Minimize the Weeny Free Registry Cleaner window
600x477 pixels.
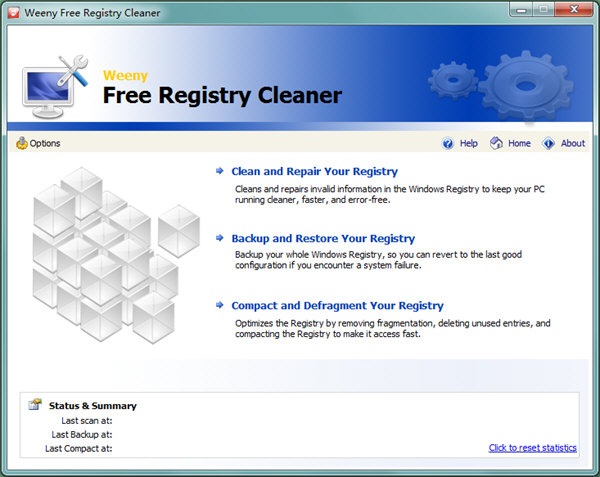coord(521,10)
